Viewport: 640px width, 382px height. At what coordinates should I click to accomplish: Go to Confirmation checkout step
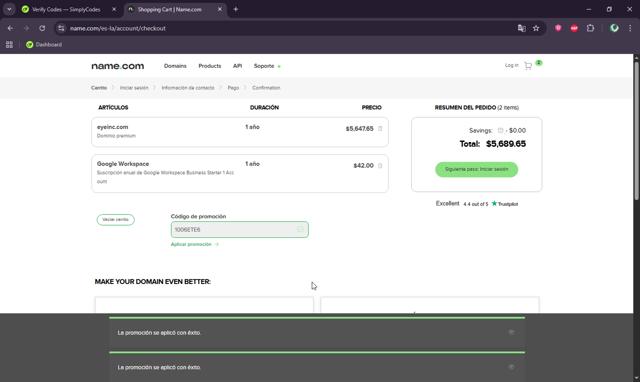click(x=266, y=88)
